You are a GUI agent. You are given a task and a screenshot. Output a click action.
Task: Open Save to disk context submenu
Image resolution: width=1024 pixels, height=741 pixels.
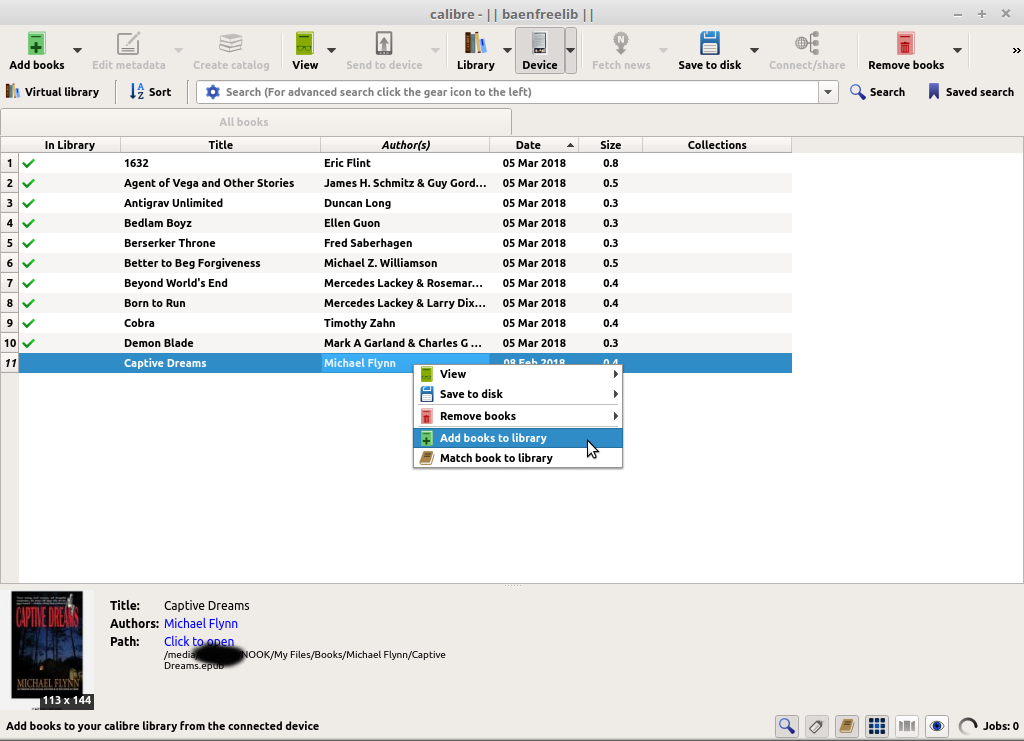pos(518,394)
